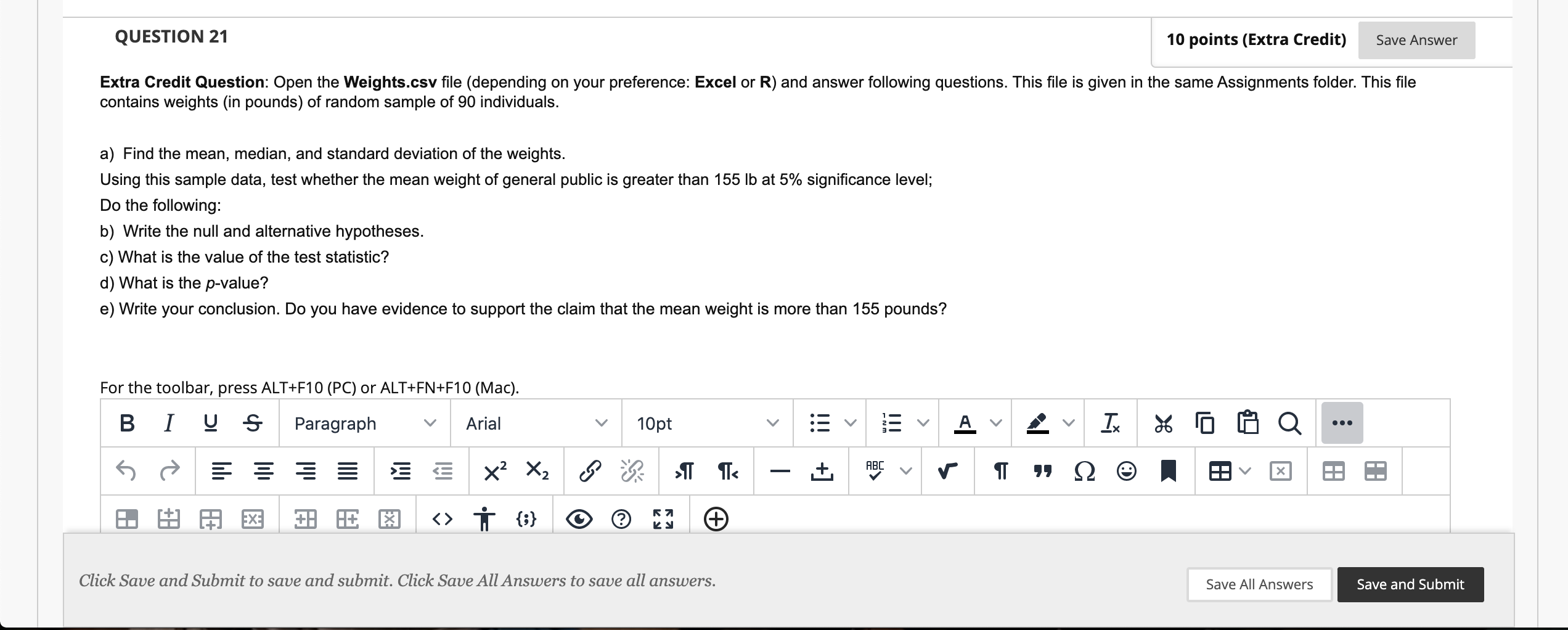This screenshot has height=630, width=1568.
Task: Run the accessibility checker
Action: [x=484, y=520]
